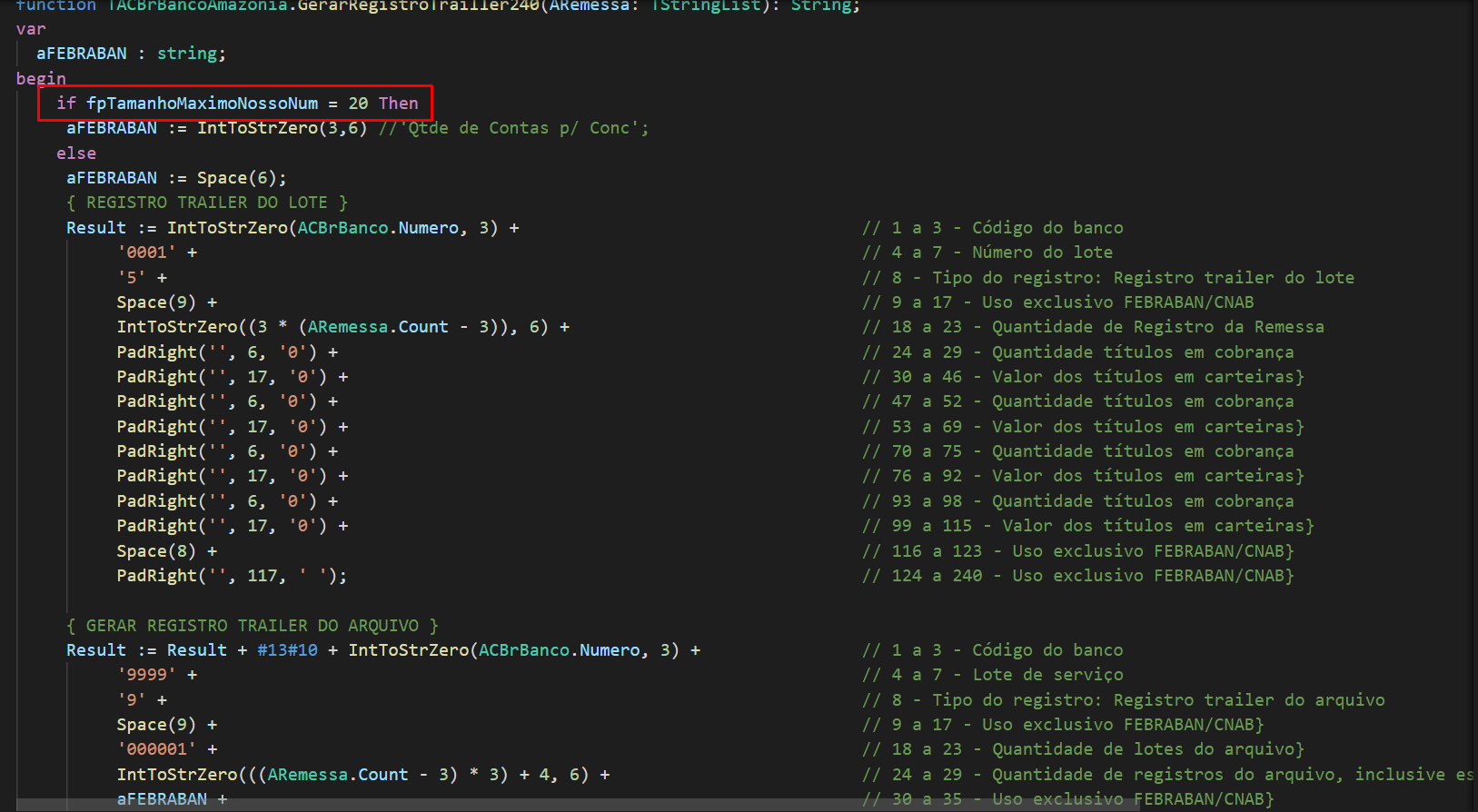Click 'IntToStrZero(((ARemessa.Count - 3) * 3) + 4, 6)'

point(352,775)
